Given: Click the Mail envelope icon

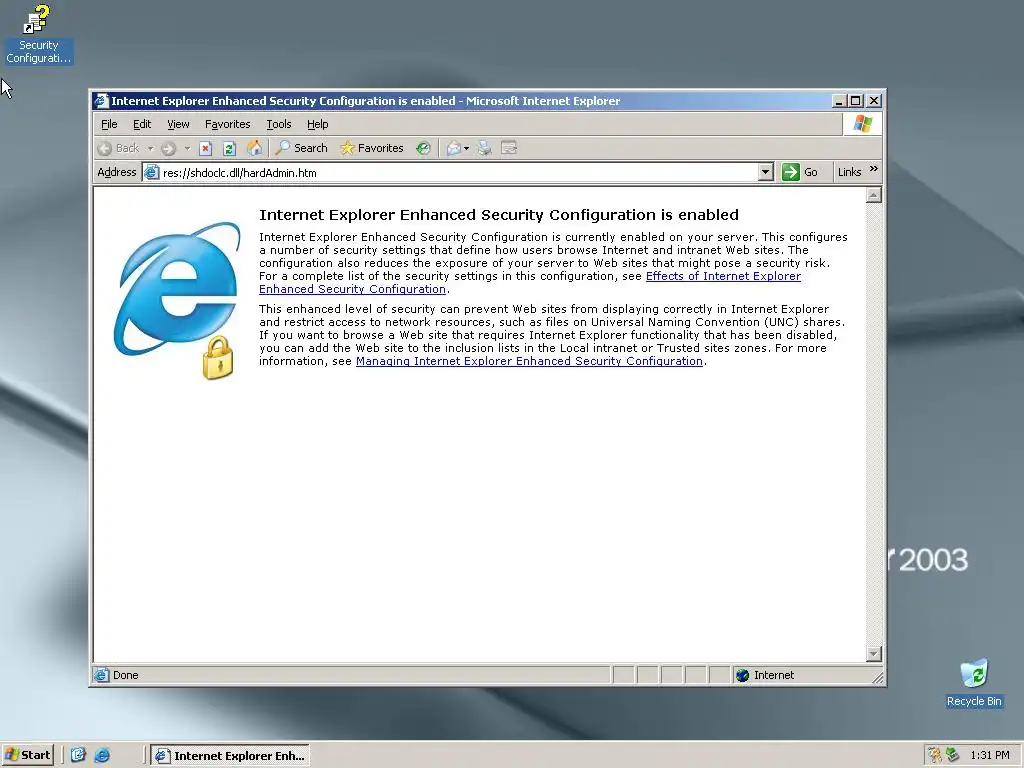Looking at the screenshot, I should pos(454,148).
